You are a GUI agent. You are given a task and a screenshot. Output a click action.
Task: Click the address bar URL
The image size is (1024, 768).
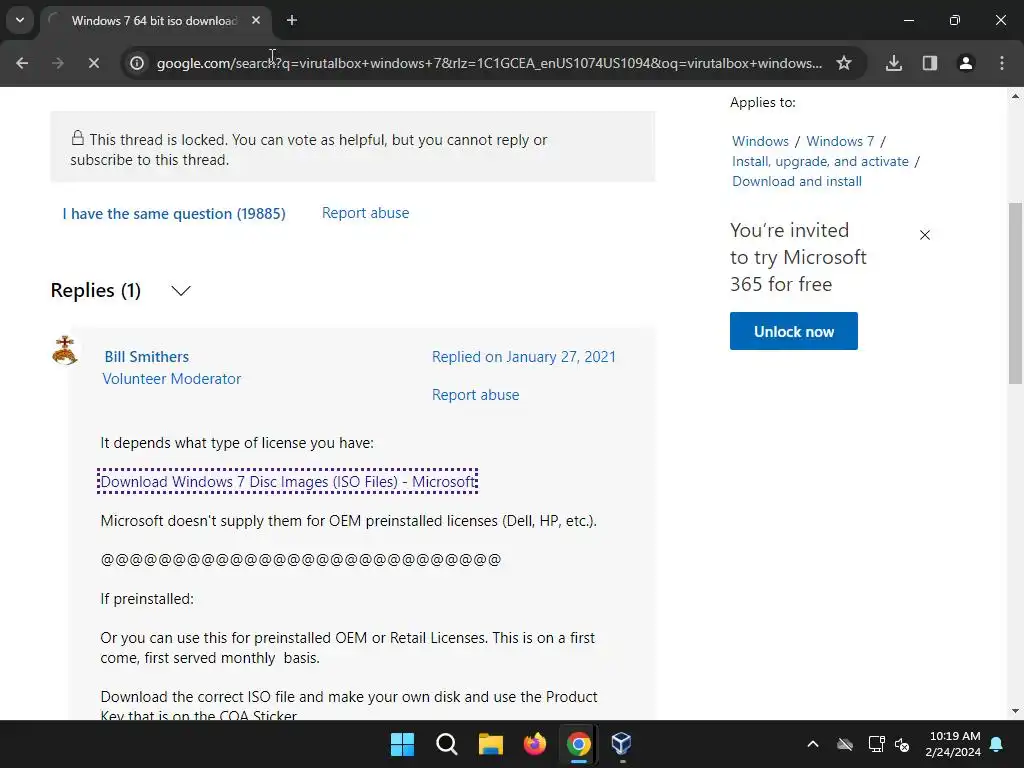(488, 63)
